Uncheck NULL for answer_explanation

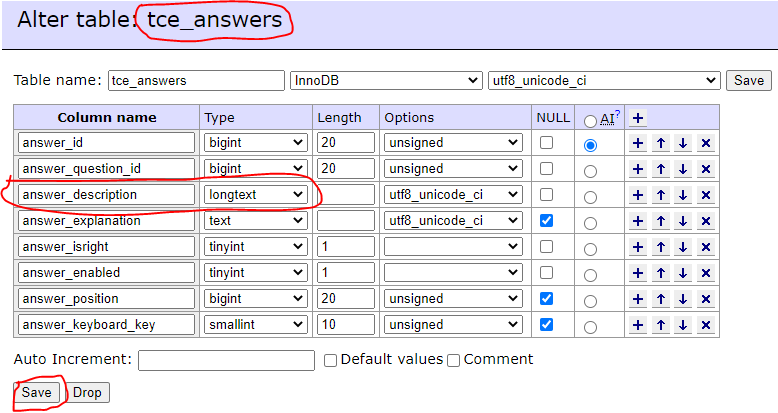[x=546, y=220]
